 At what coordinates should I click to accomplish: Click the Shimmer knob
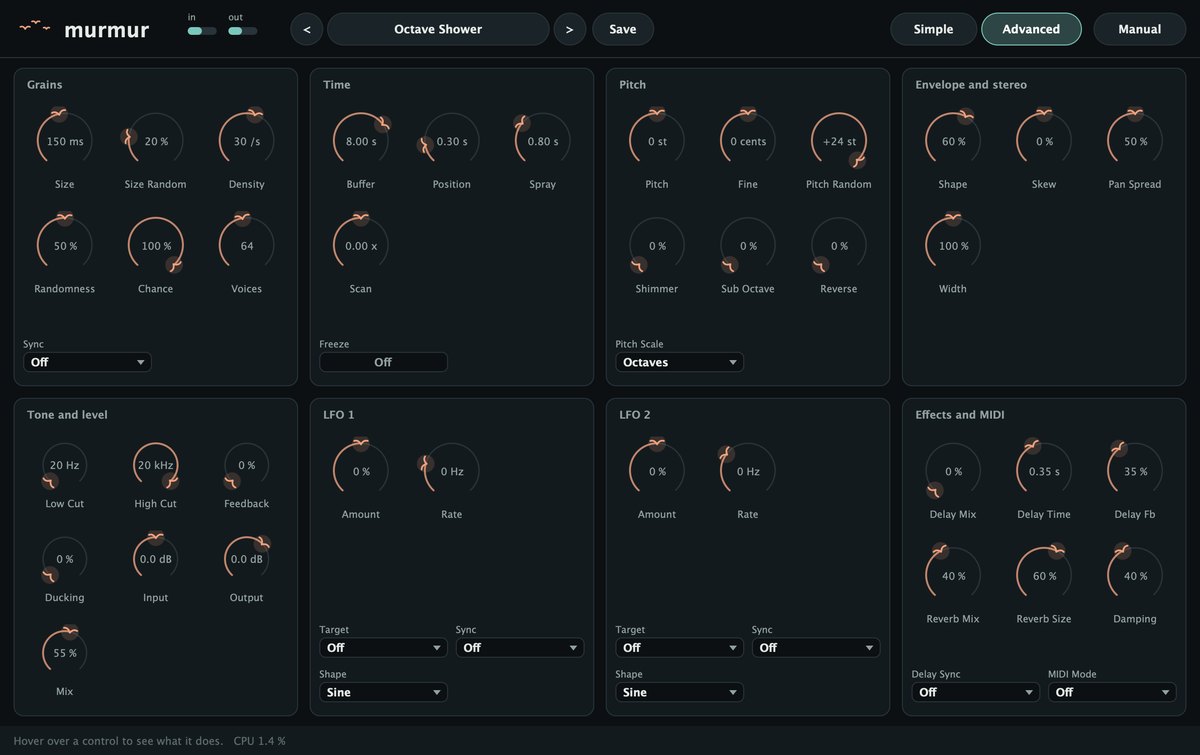click(657, 246)
